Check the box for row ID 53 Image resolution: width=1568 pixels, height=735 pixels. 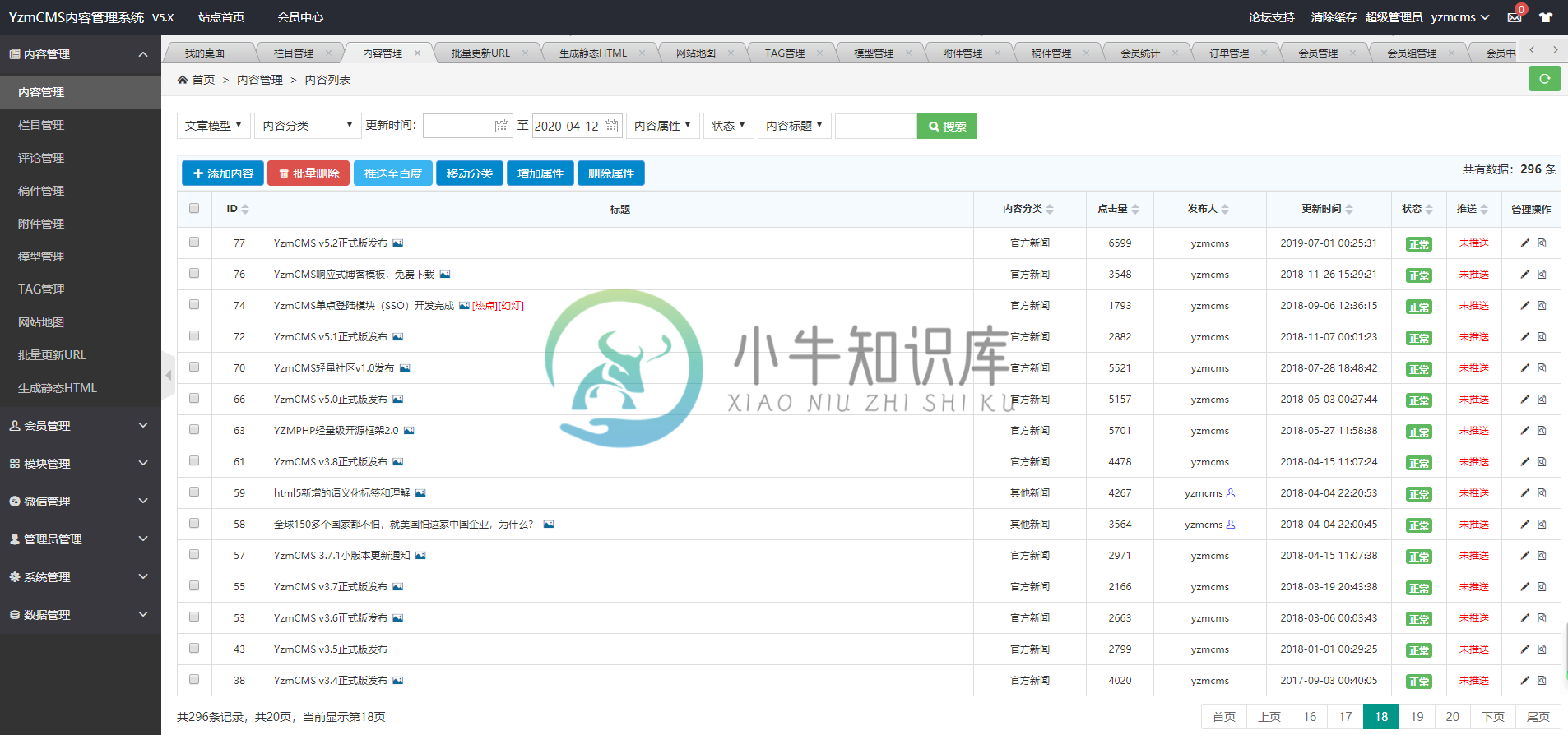[194, 617]
